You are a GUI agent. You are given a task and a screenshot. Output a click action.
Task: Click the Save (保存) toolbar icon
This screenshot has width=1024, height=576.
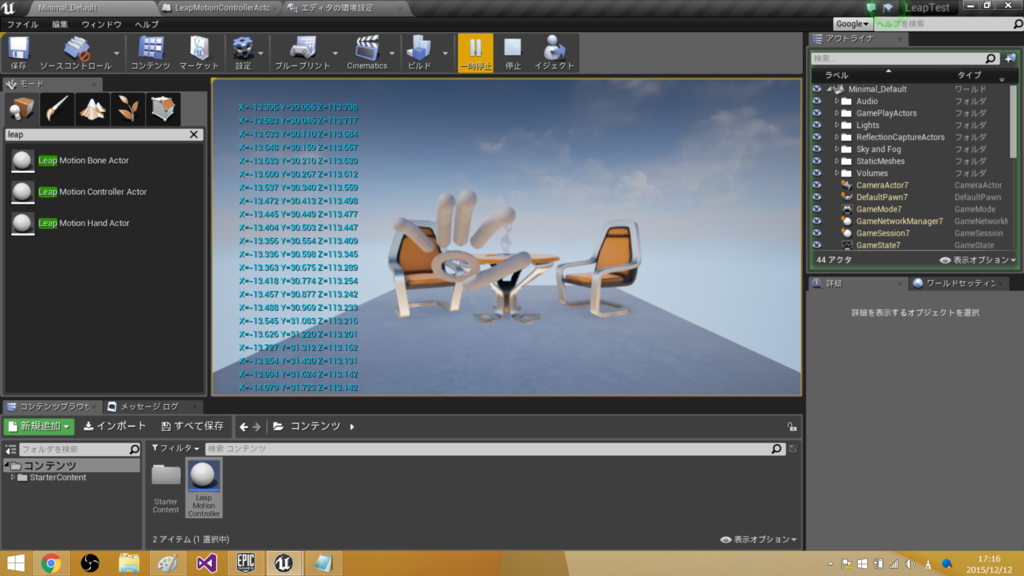point(18,53)
